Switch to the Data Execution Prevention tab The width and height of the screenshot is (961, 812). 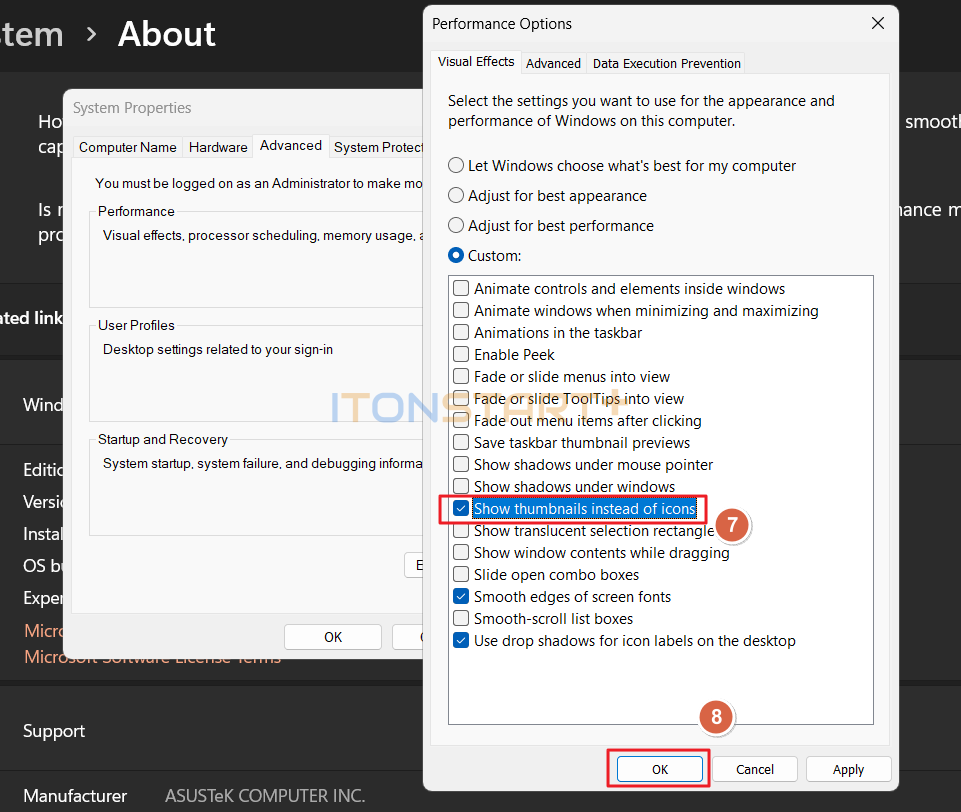[x=666, y=63]
